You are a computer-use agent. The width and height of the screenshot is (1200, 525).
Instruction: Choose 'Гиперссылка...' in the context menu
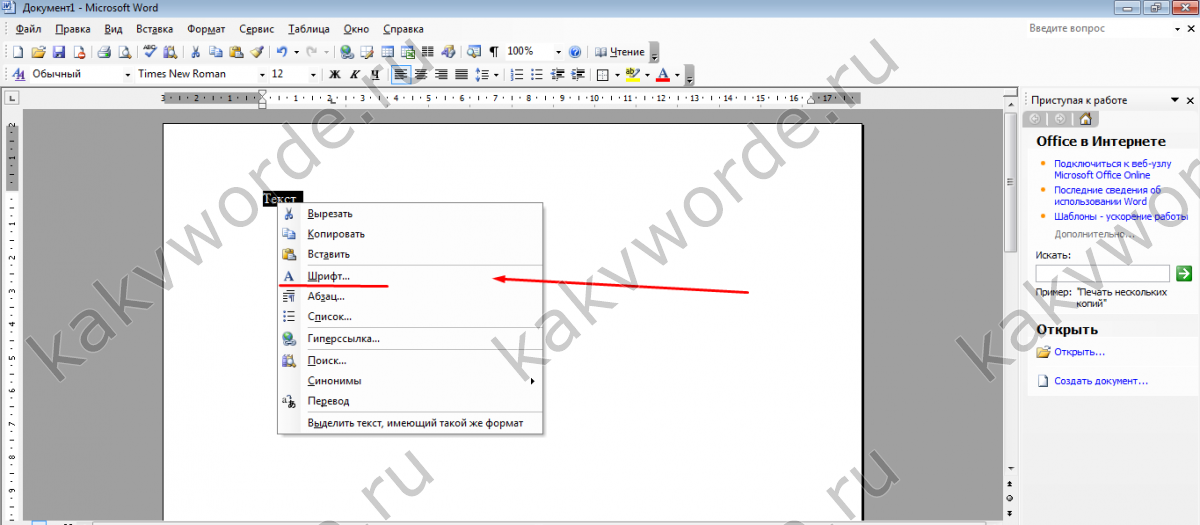pos(410,339)
